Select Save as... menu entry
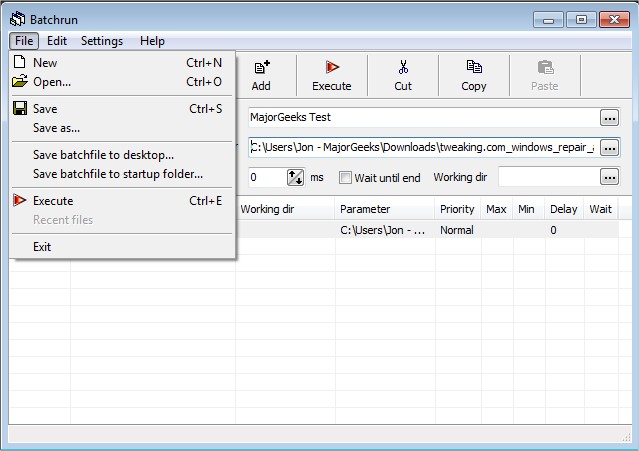This screenshot has width=639, height=451. [x=122, y=128]
